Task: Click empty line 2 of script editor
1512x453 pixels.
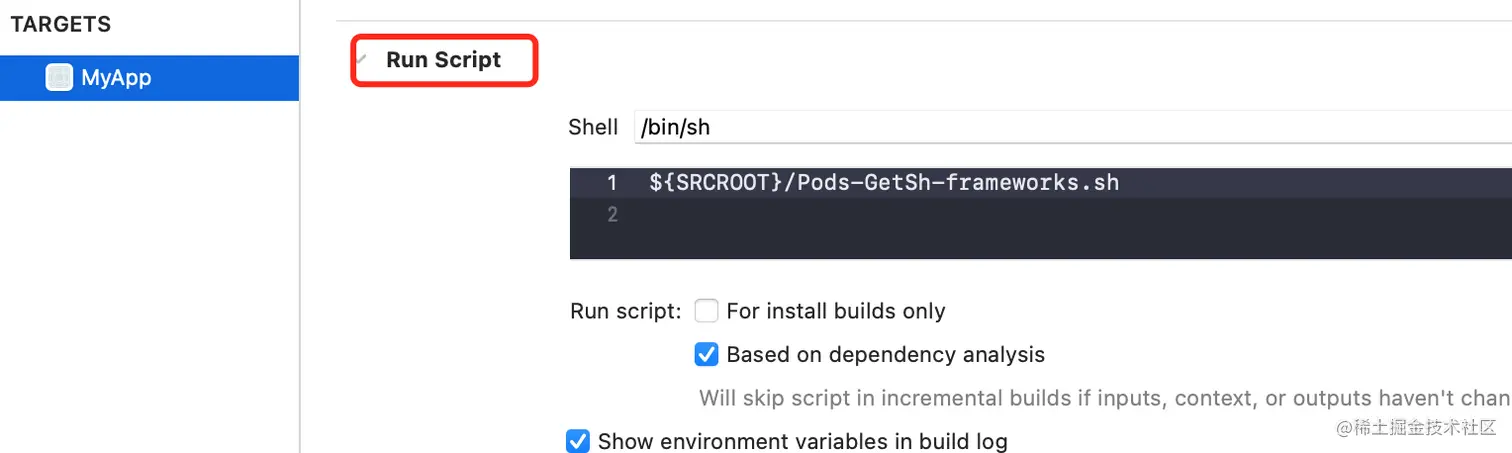Action: [x=900, y=214]
